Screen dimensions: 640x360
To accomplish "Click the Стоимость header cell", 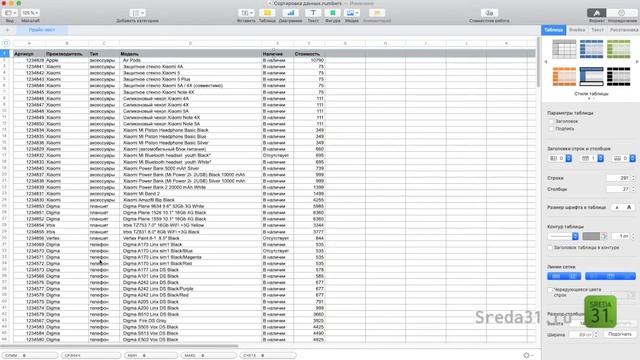I will point(309,53).
